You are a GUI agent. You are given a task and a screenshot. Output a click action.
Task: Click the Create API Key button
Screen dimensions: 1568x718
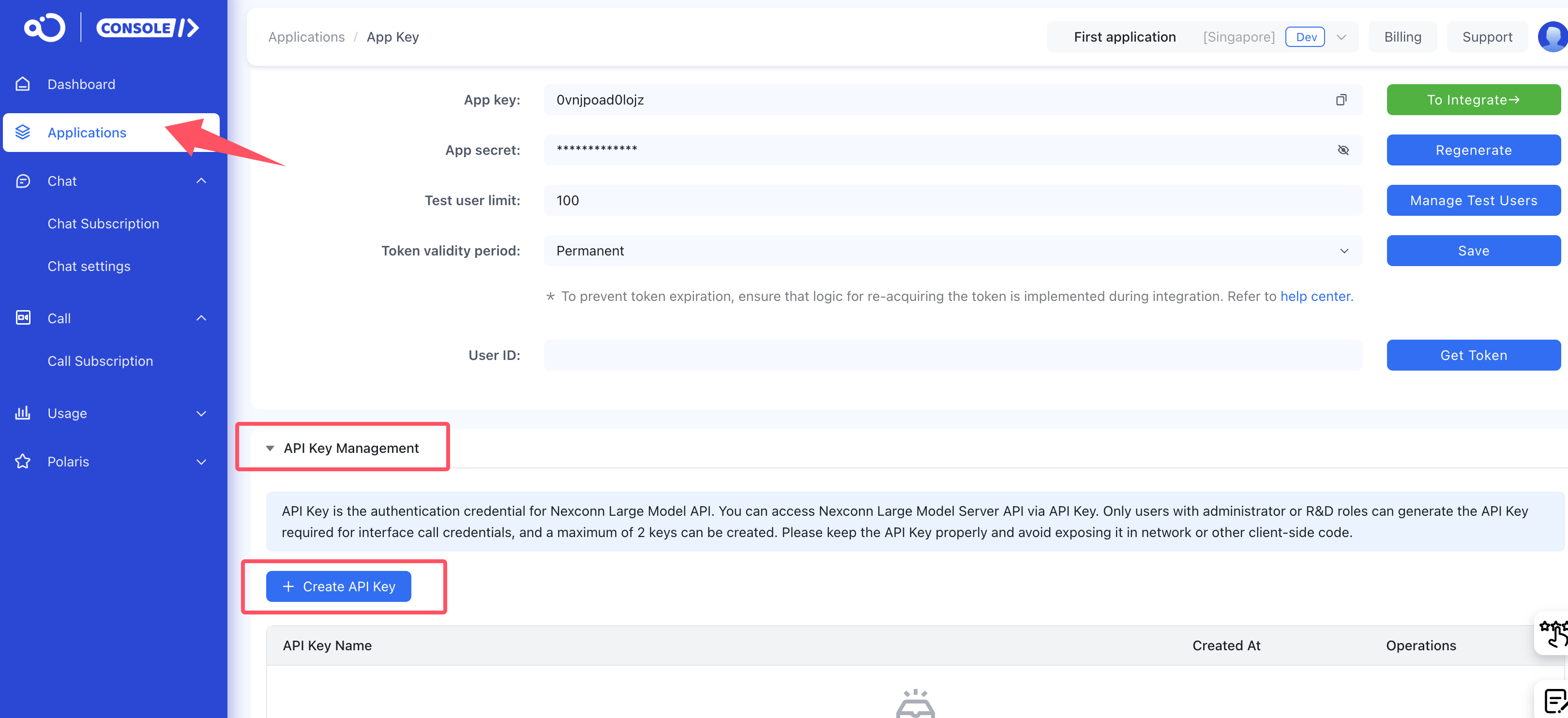point(338,586)
